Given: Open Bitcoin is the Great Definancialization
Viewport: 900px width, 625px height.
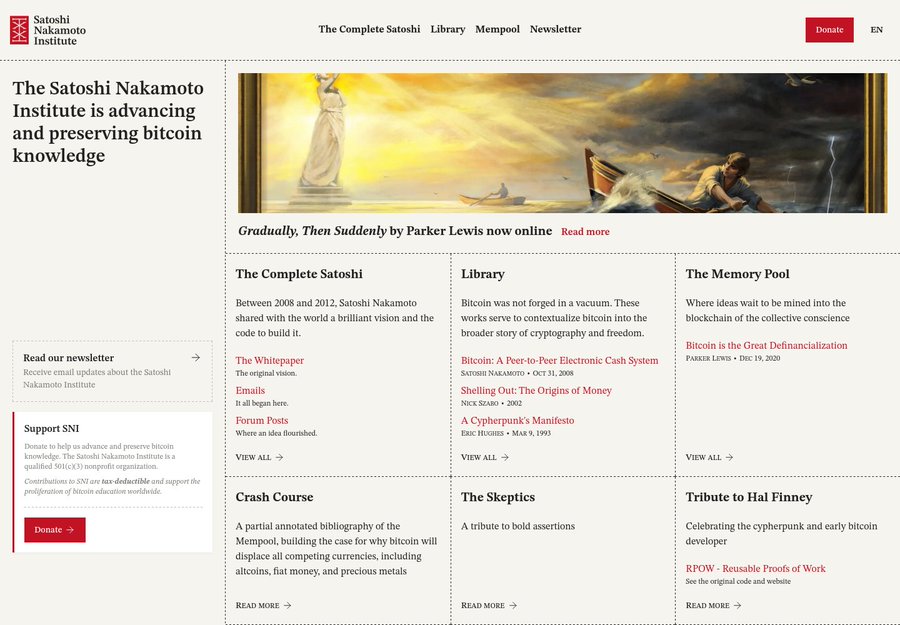Looking at the screenshot, I should tap(766, 346).
